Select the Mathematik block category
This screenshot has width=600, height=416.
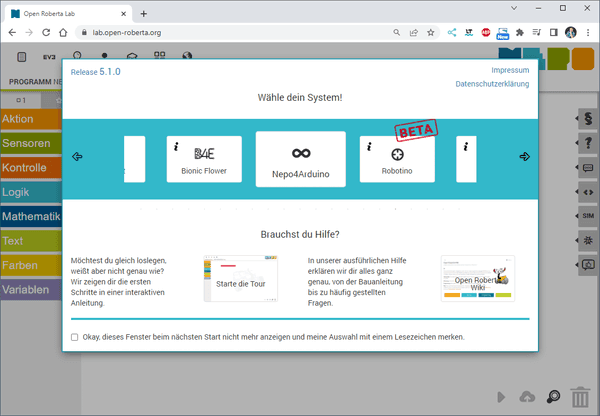(30, 217)
